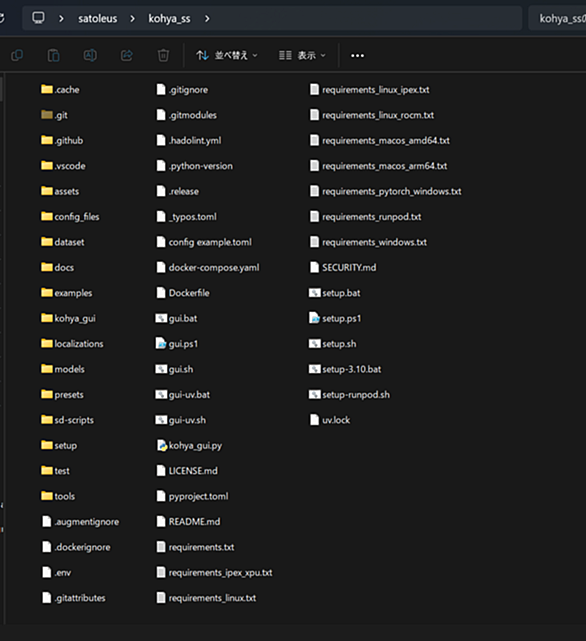Screen dimensions: 586x641
Task: Select the setup folder
Action: click(x=59, y=445)
